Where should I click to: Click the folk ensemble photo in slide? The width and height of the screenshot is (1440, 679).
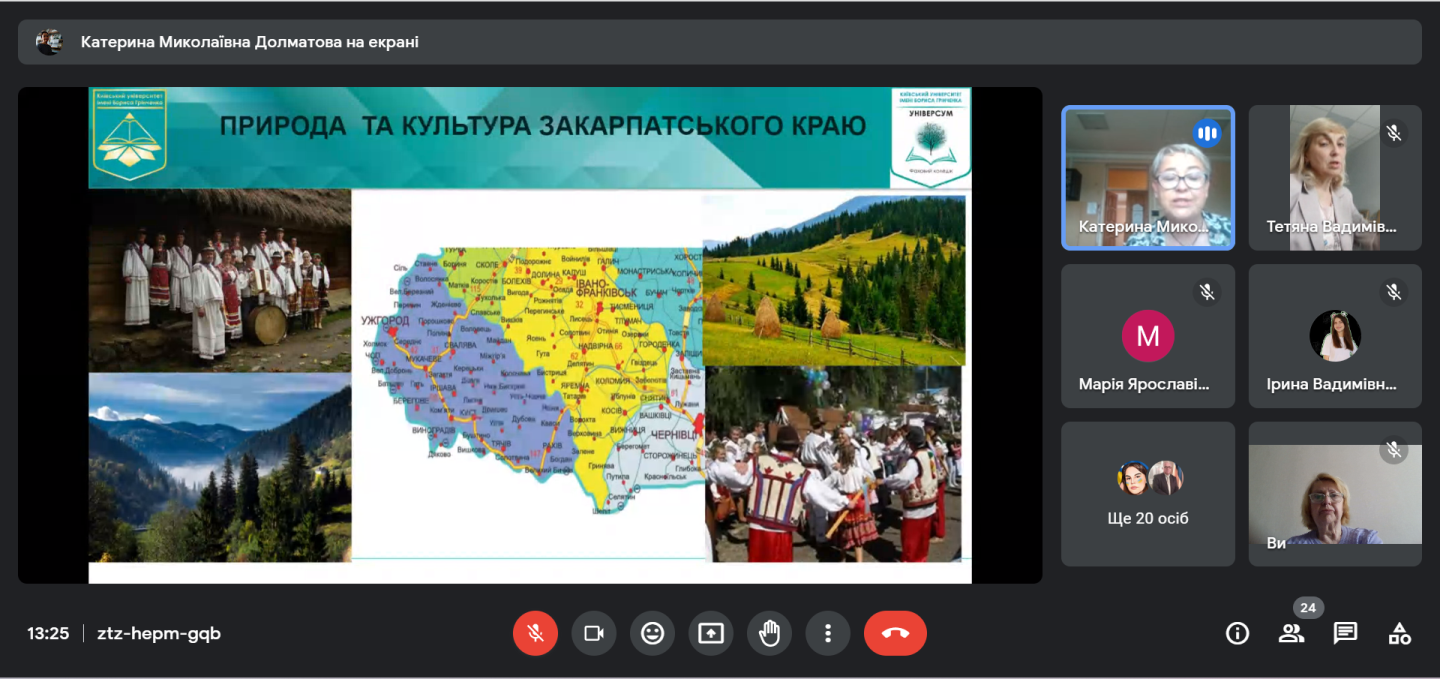click(x=220, y=280)
